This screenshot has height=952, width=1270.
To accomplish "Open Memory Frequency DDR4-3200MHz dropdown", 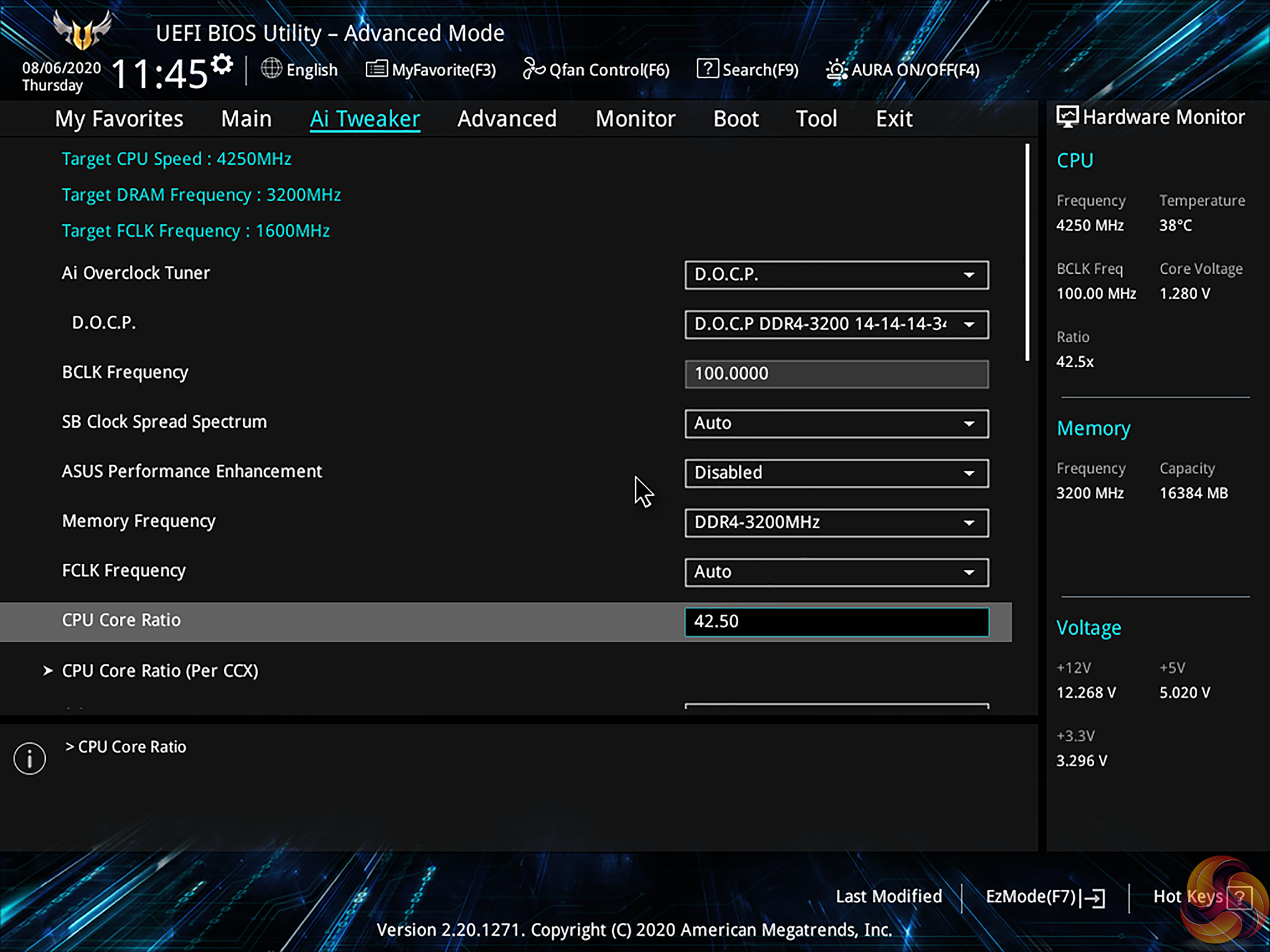I will 836,522.
